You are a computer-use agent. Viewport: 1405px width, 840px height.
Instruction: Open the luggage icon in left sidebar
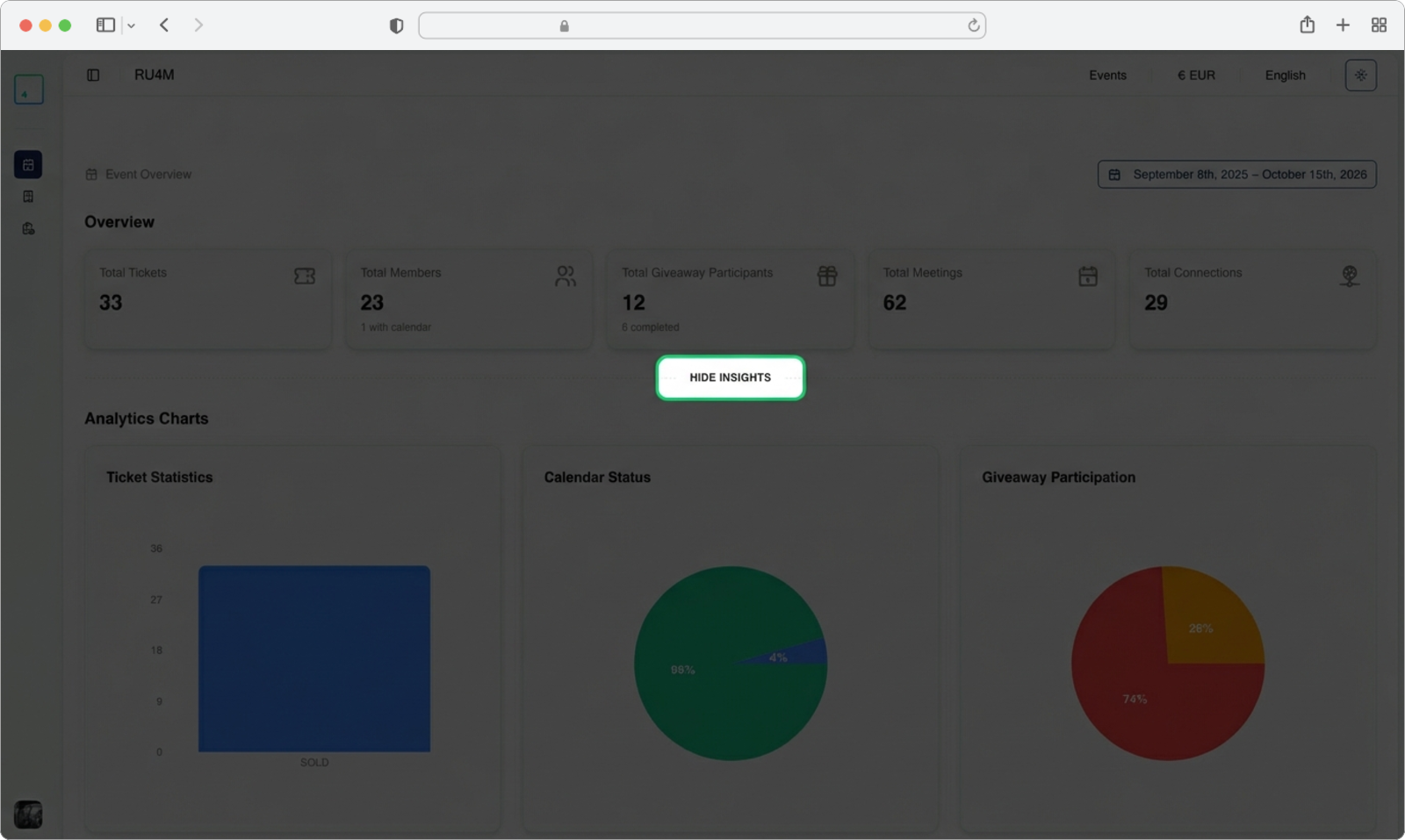[28, 228]
